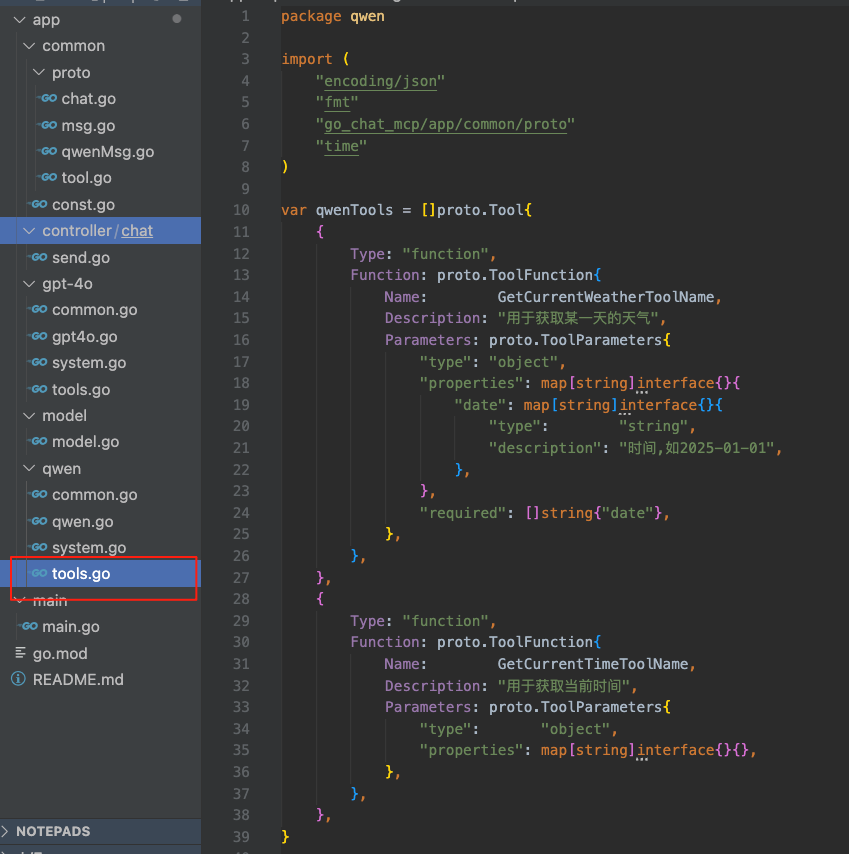The image size is (849, 854).
Task: Follow the go_chat_mcp/app/common/proto import link
Action: pos(445,124)
